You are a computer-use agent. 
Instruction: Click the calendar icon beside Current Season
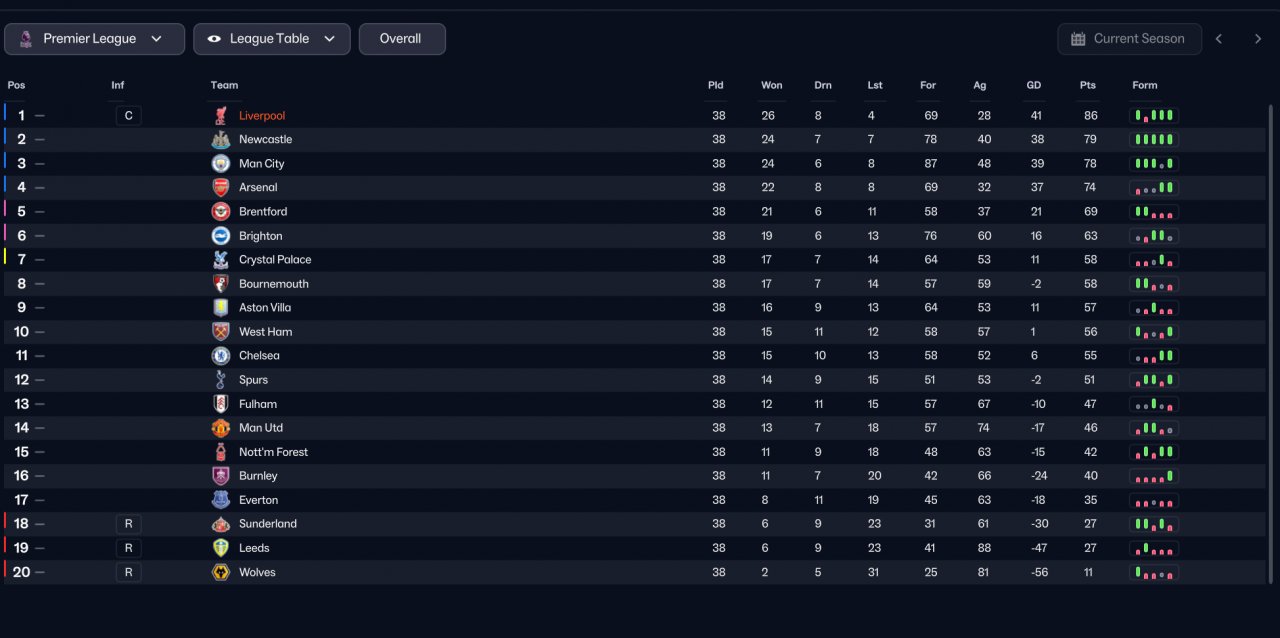tap(1078, 39)
